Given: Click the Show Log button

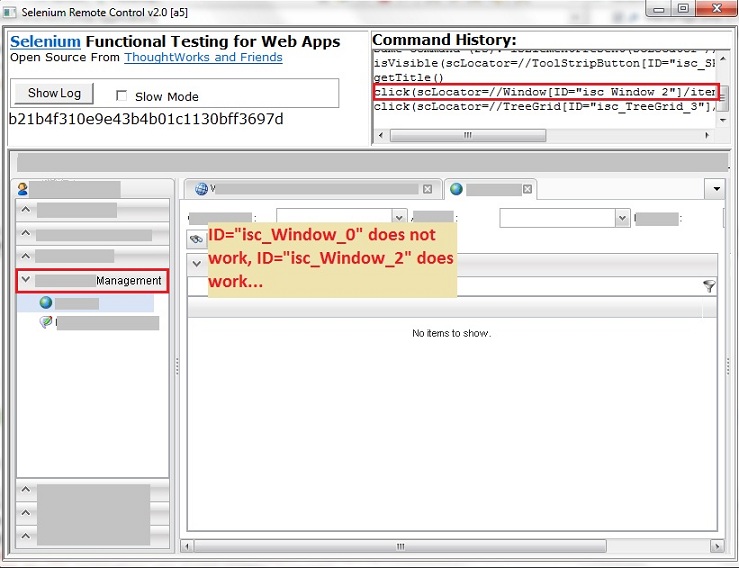Looking at the screenshot, I should [53, 93].
